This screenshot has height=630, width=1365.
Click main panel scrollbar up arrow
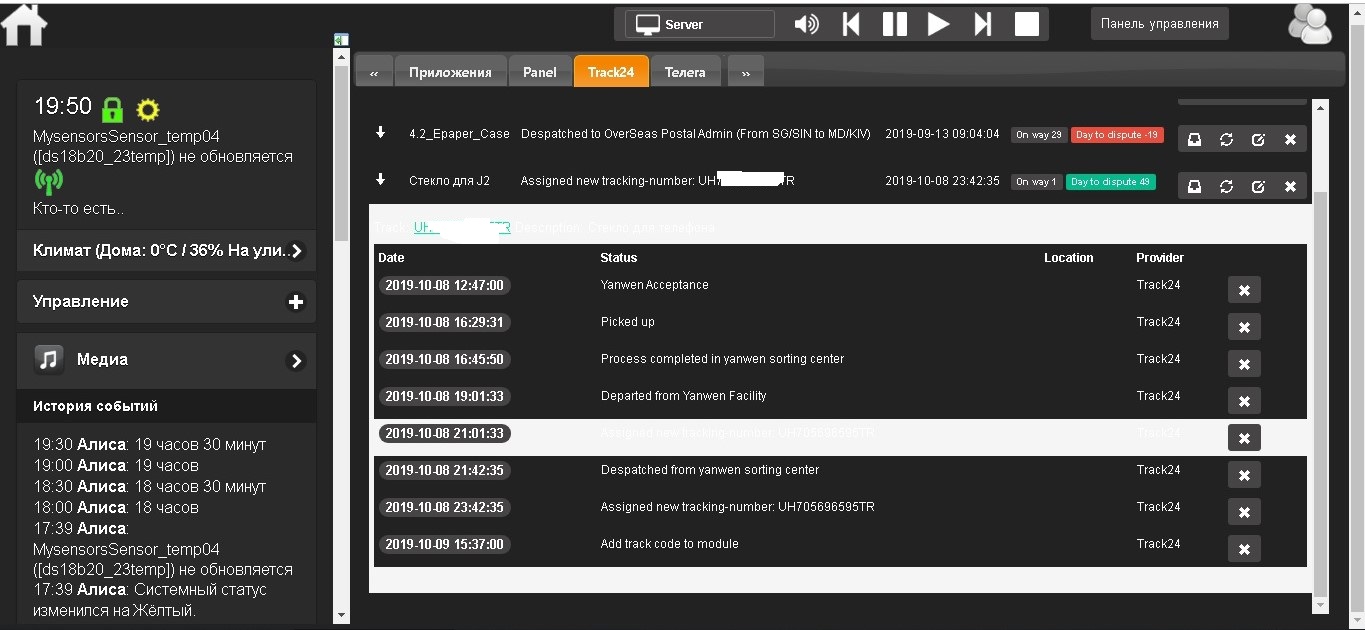[x=1320, y=106]
